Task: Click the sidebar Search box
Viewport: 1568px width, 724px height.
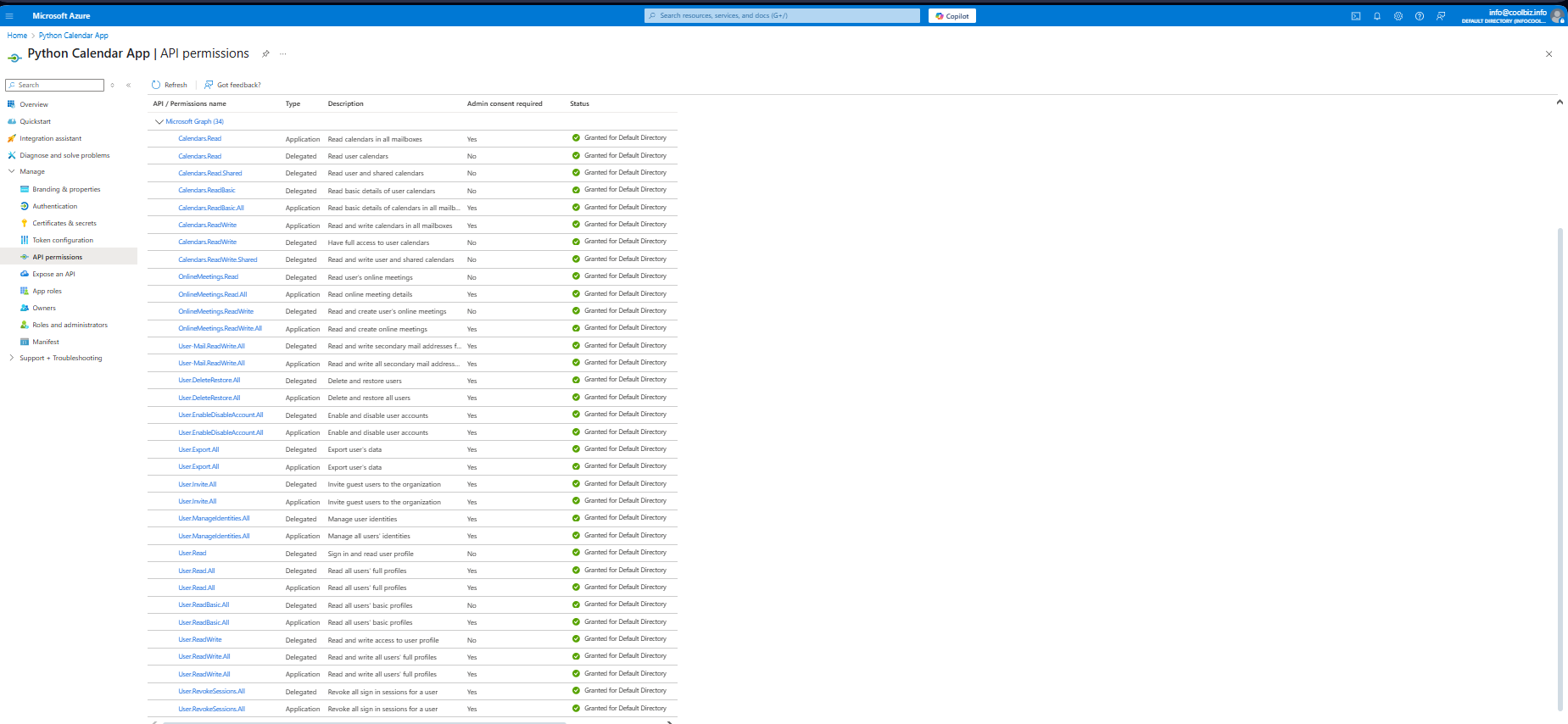Action: pos(54,85)
